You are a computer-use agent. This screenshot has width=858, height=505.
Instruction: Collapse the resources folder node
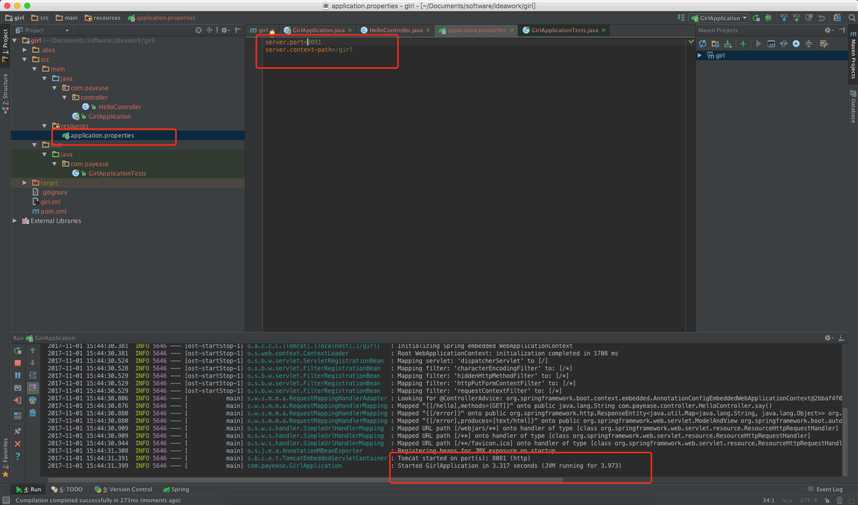pos(44,126)
